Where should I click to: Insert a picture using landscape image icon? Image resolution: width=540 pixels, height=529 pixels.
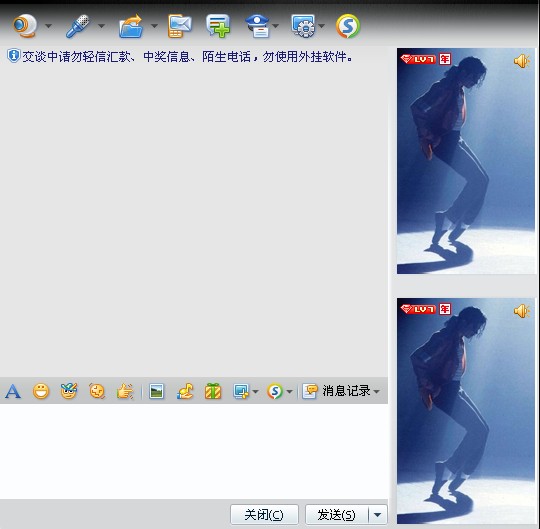tap(157, 391)
